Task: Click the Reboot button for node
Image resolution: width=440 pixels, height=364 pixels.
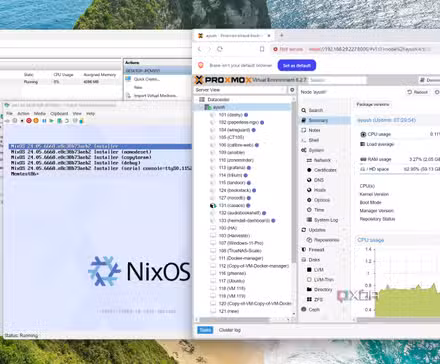Action: point(418,92)
